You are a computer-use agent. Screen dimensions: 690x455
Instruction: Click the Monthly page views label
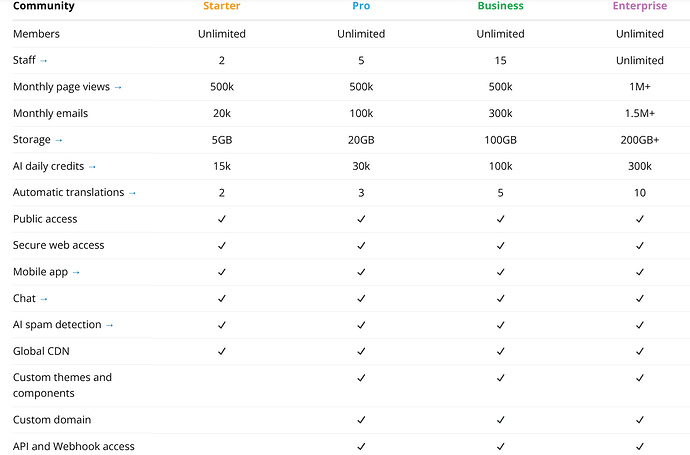point(61,87)
